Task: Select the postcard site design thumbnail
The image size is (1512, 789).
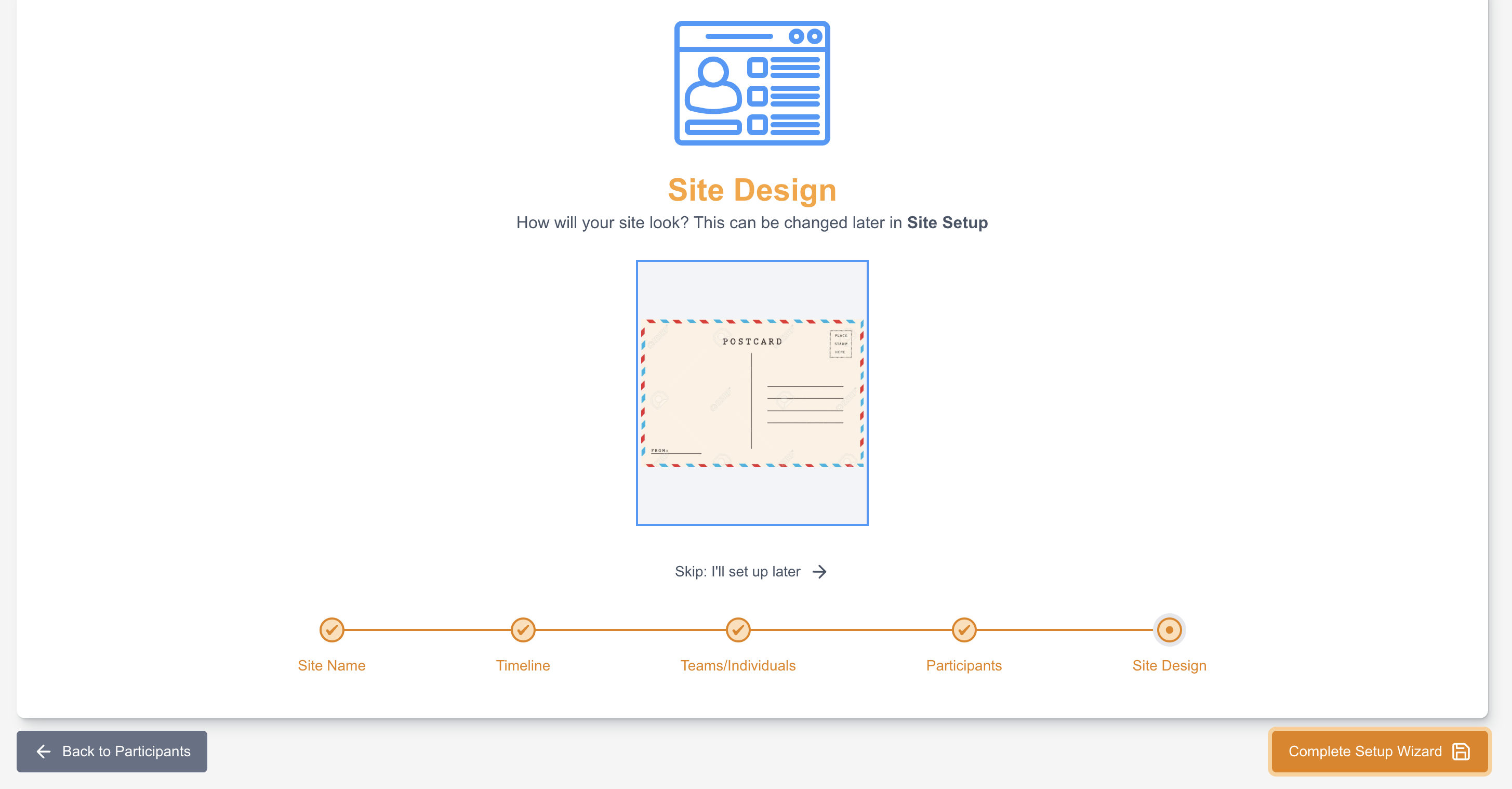Action: (752, 393)
